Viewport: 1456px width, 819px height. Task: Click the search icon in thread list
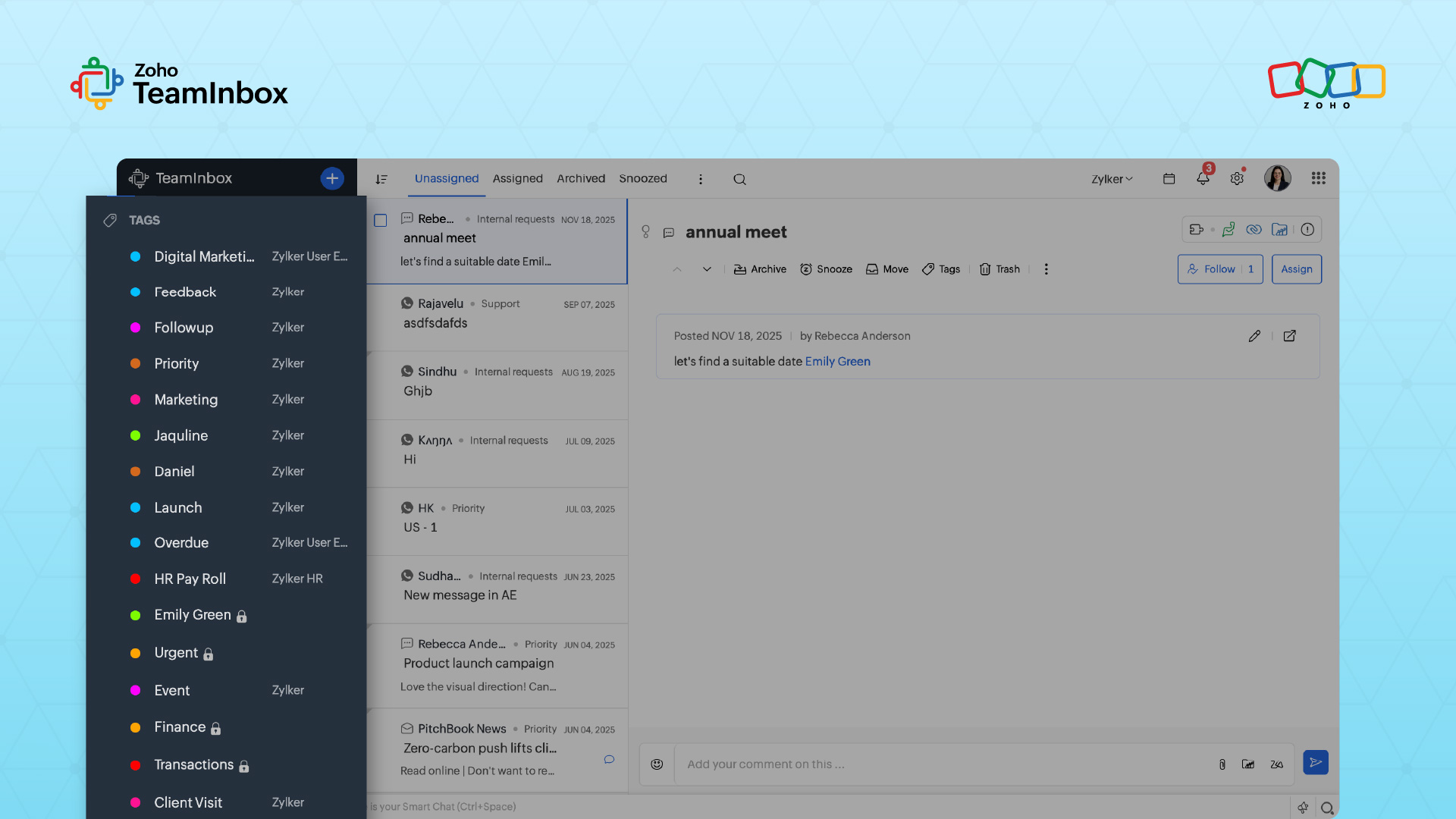click(739, 180)
